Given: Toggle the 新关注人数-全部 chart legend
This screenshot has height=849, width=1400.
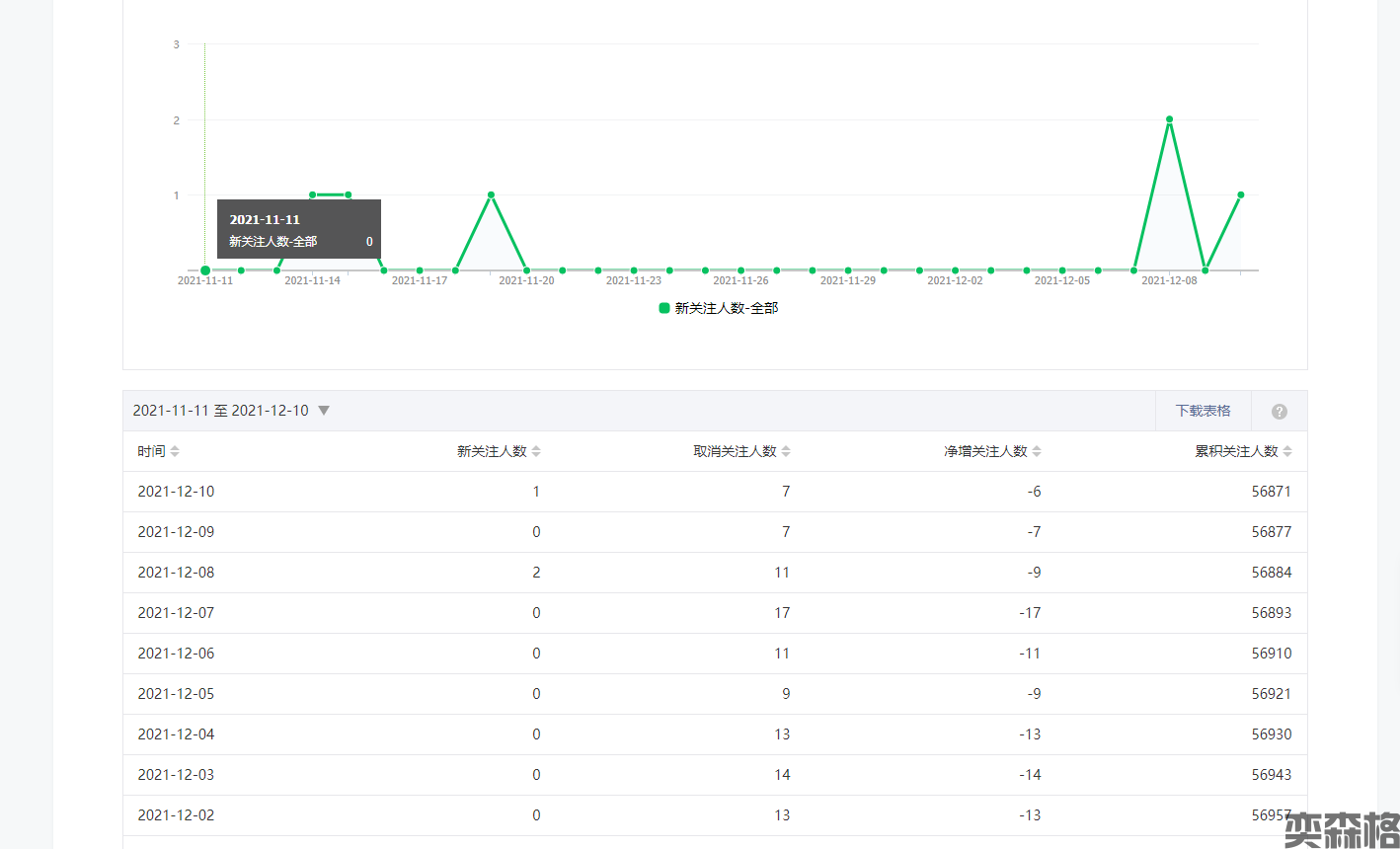Looking at the screenshot, I should point(719,308).
